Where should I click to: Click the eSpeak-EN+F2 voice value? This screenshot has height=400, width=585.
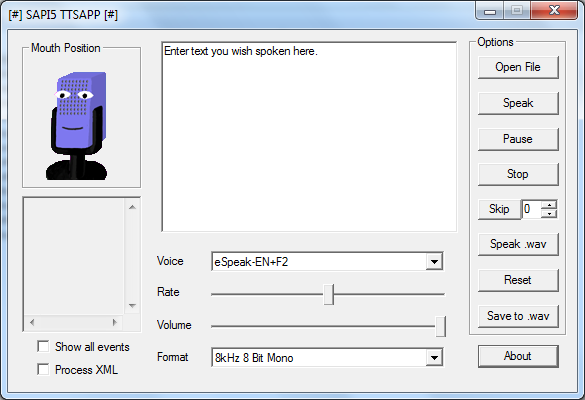(x=251, y=262)
